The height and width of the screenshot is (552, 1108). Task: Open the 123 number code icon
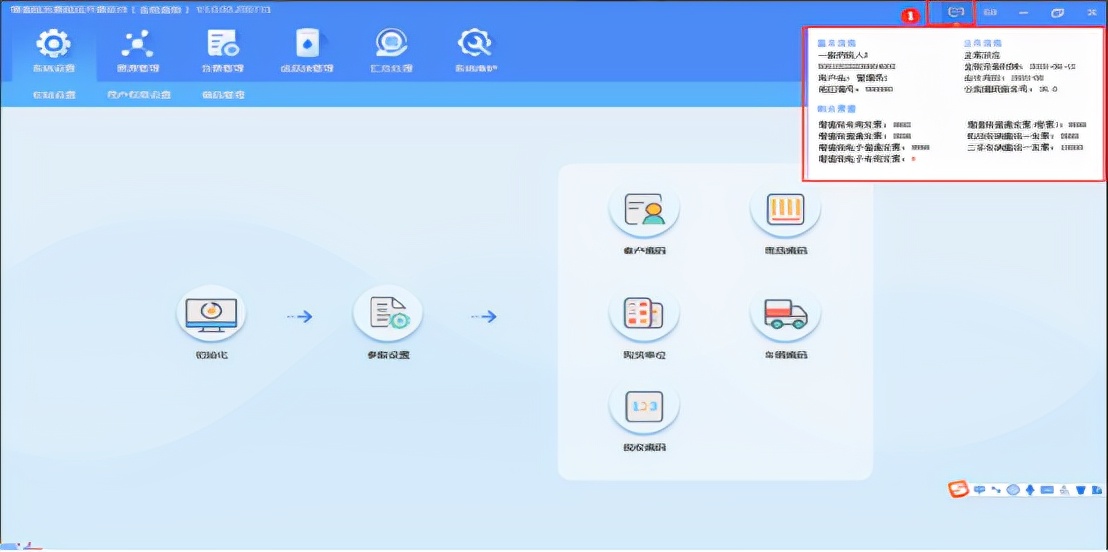tap(644, 406)
